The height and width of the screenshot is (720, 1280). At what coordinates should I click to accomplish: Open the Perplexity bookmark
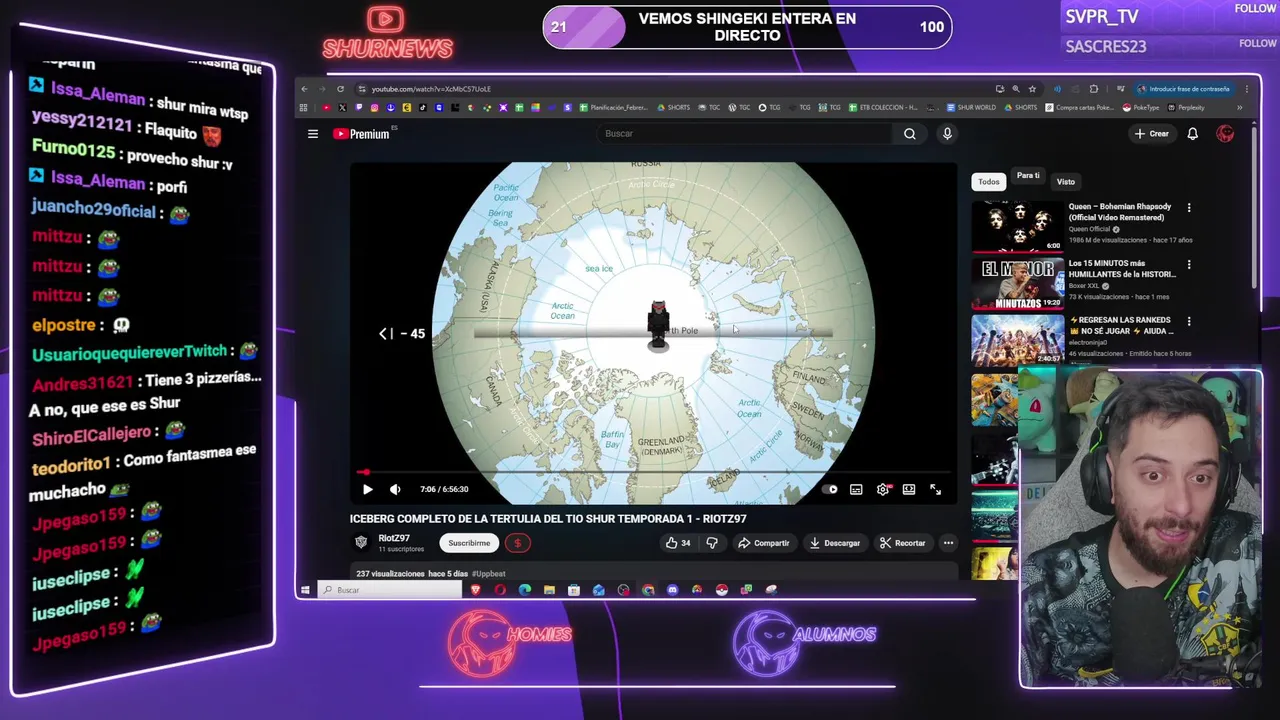click(x=1186, y=108)
